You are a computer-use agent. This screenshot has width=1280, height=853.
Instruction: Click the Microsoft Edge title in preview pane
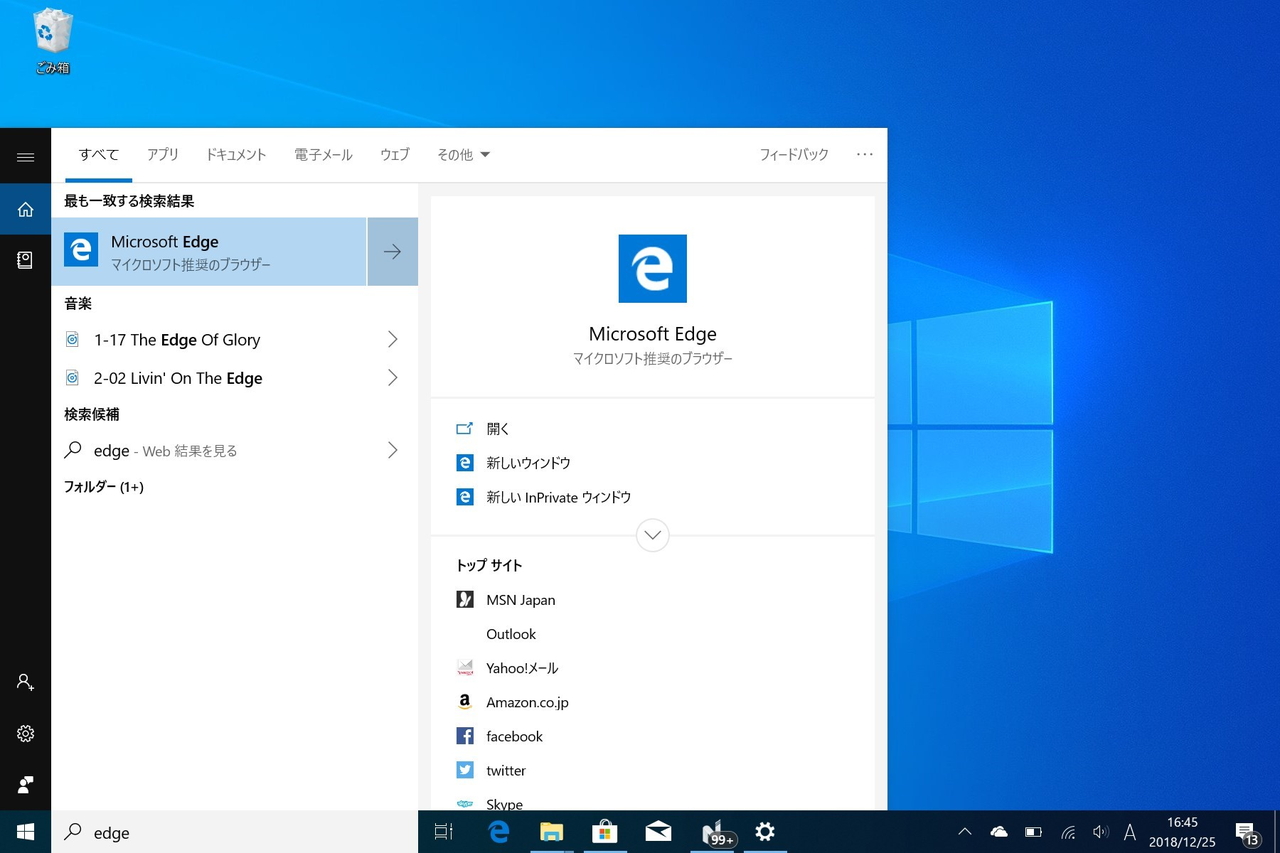tap(653, 334)
